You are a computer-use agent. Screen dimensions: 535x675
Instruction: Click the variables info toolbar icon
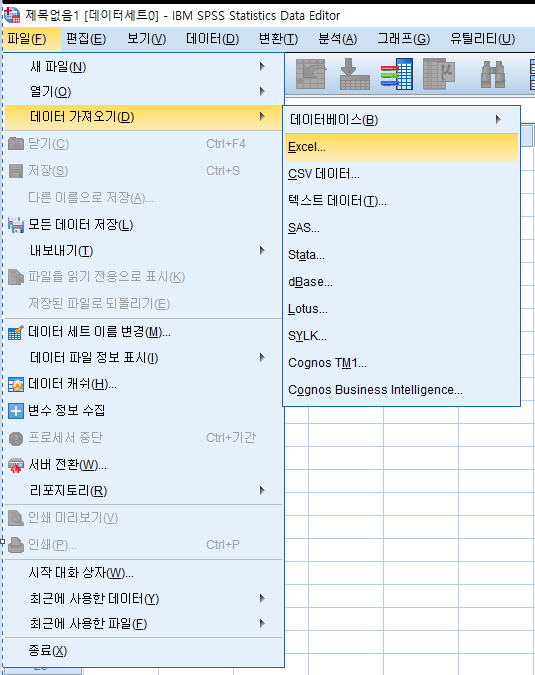point(439,74)
